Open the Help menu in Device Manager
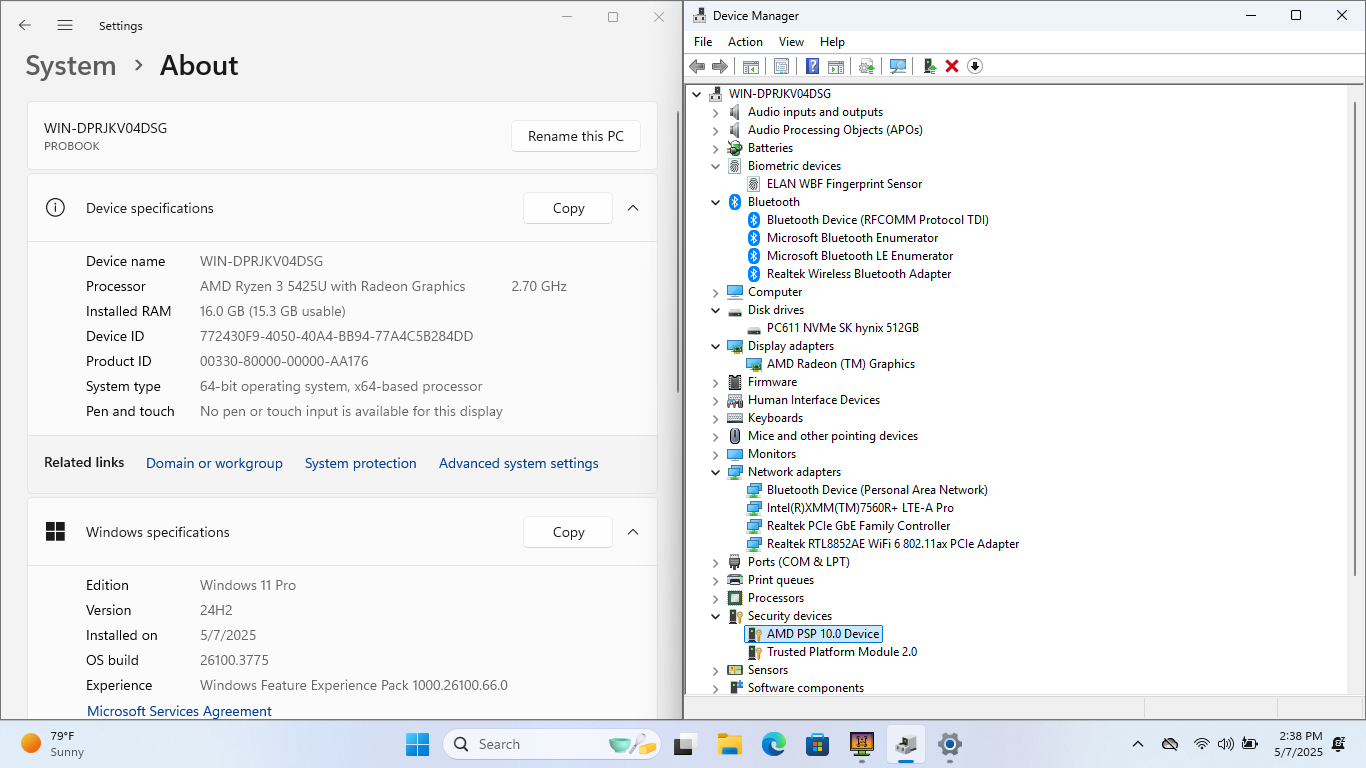The image size is (1366, 768). pyautogui.click(x=832, y=42)
